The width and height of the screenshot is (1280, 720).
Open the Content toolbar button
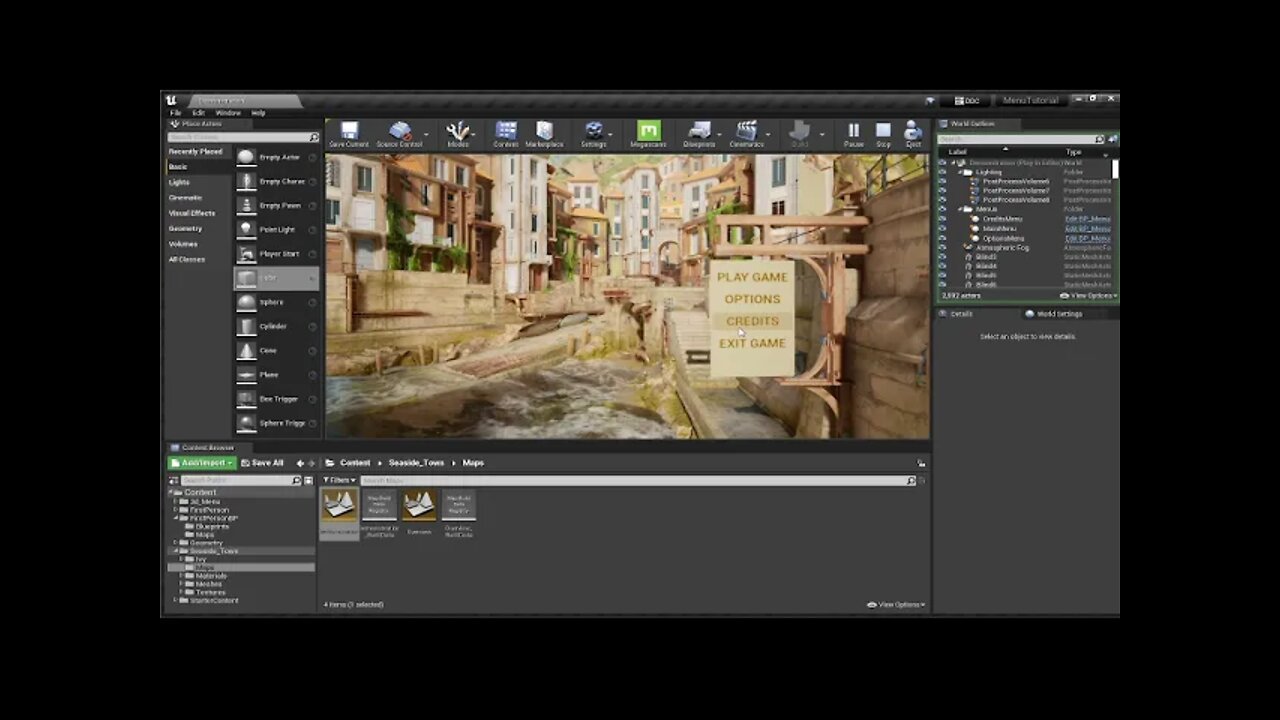pyautogui.click(x=506, y=134)
